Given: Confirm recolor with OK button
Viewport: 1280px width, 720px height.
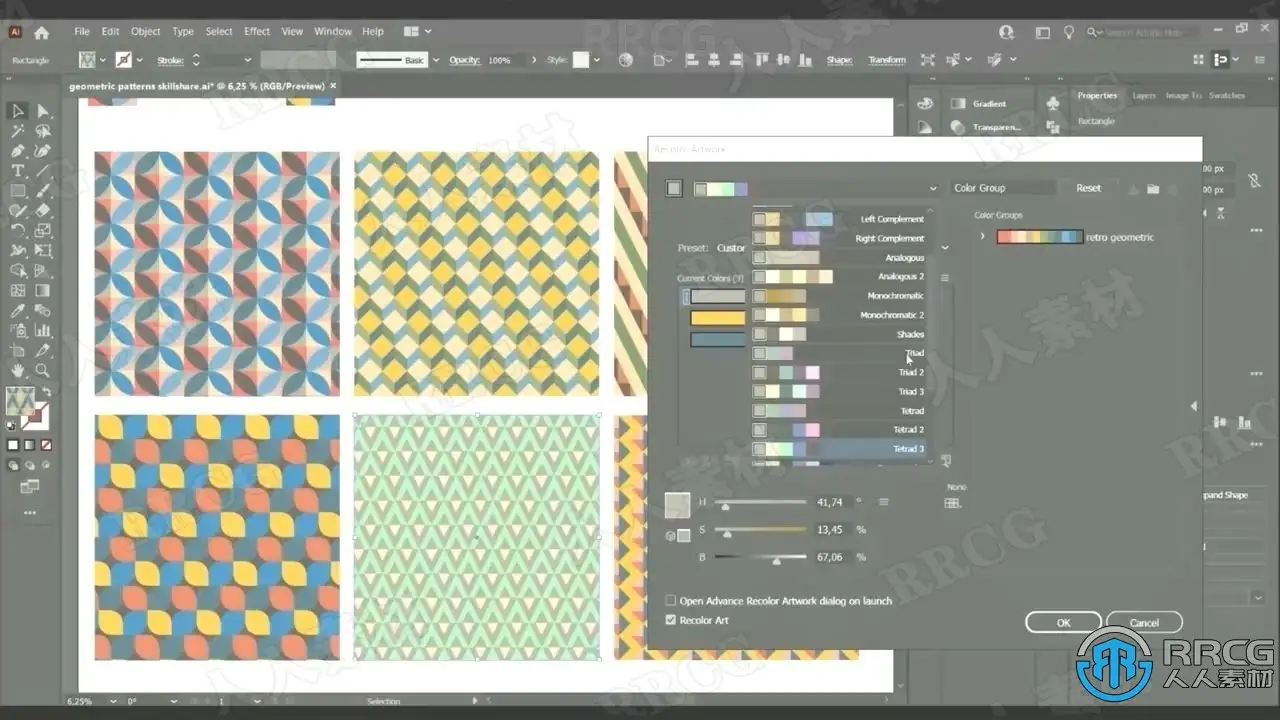Looking at the screenshot, I should (1063, 622).
